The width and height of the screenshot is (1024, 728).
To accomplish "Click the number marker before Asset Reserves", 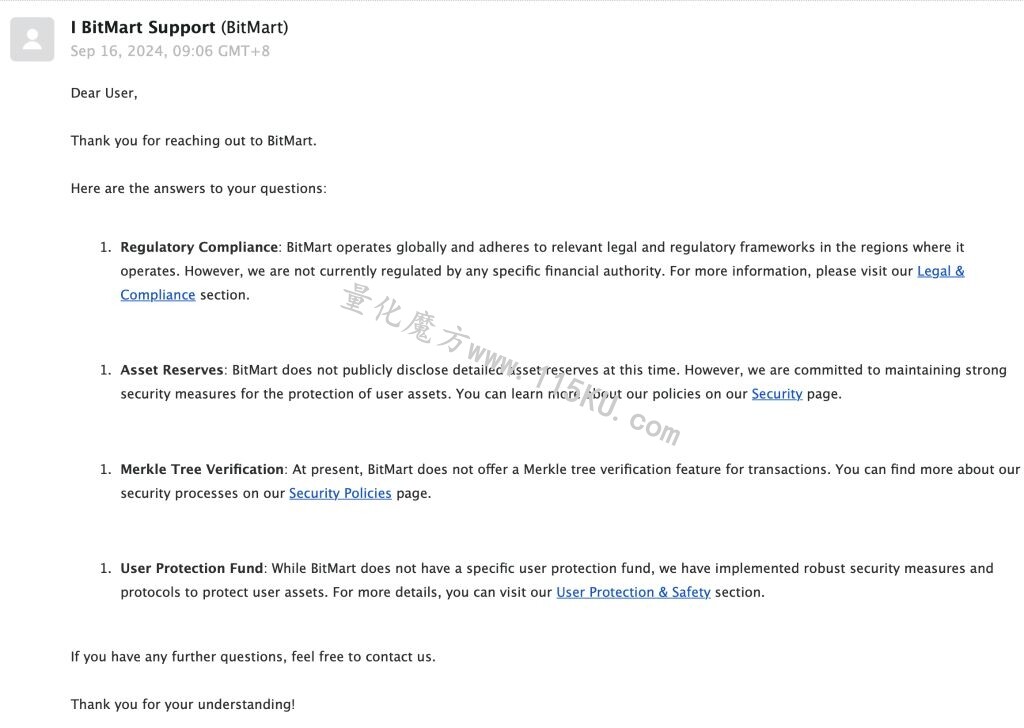I will tap(106, 370).
